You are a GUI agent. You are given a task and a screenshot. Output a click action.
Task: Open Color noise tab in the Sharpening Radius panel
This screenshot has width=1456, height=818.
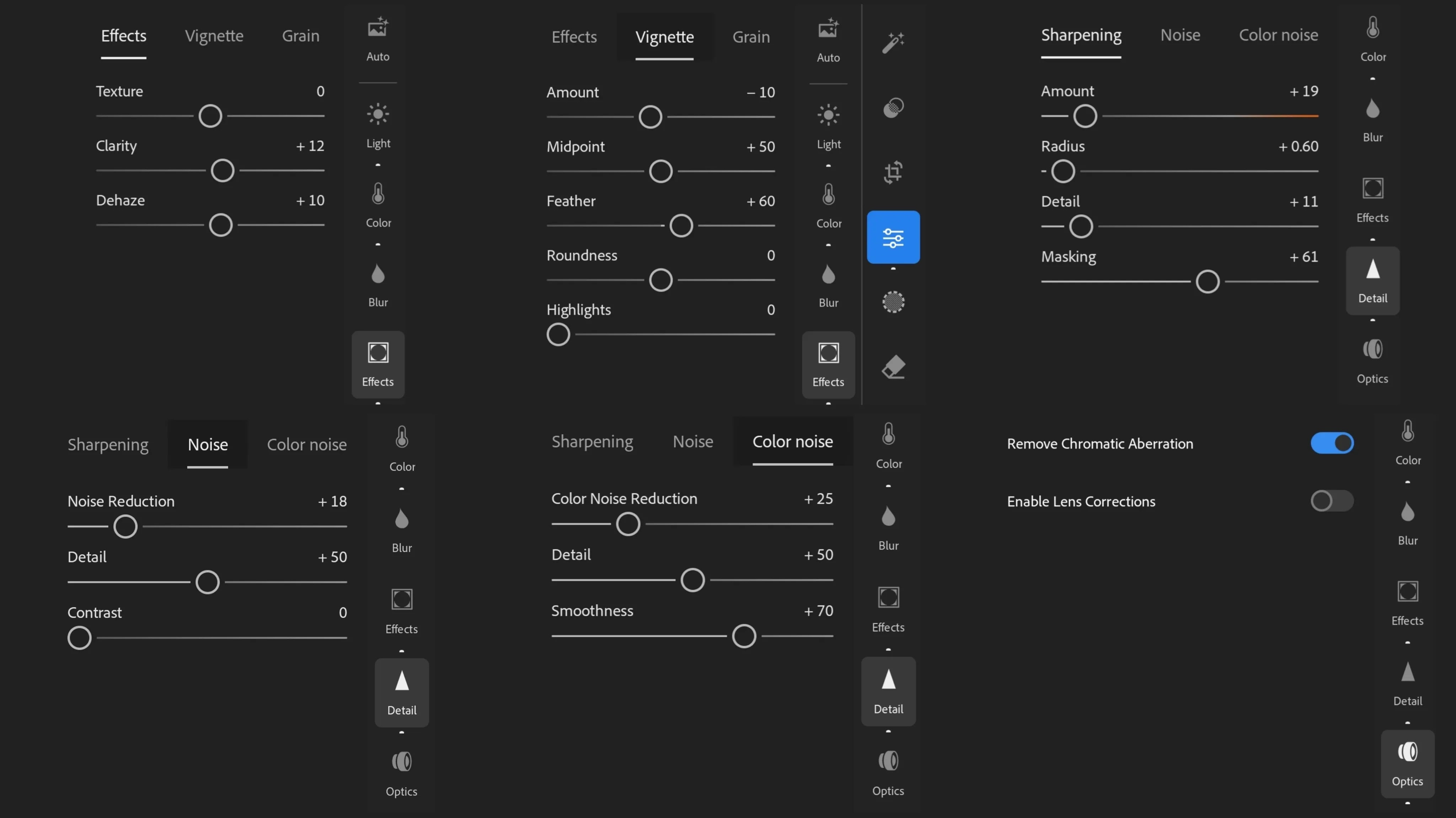[x=1278, y=35]
